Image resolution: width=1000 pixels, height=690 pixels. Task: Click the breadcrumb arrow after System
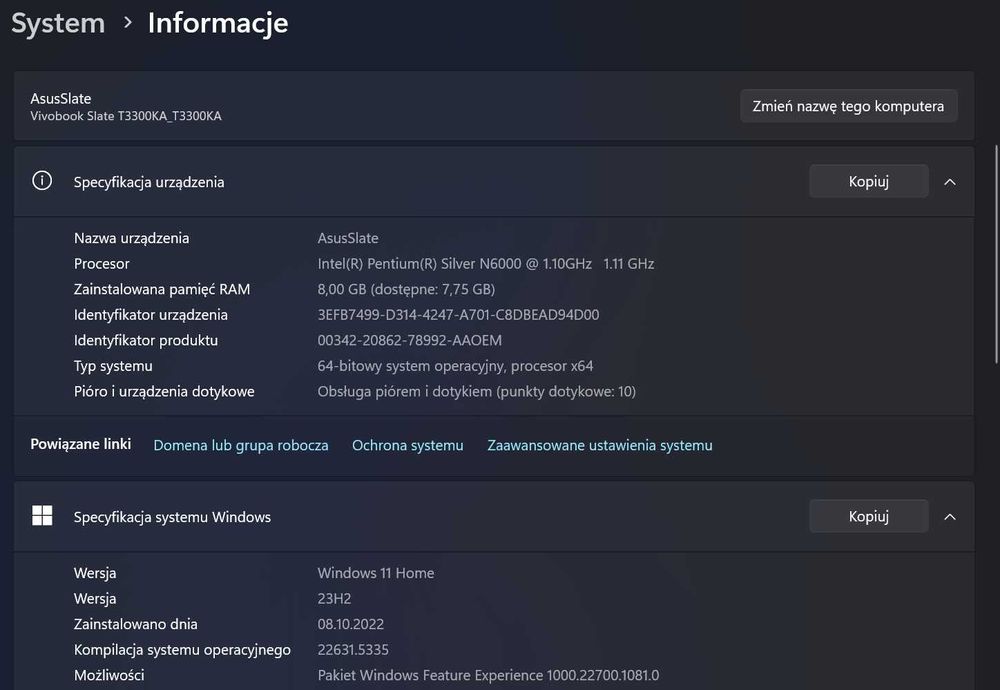[127, 23]
